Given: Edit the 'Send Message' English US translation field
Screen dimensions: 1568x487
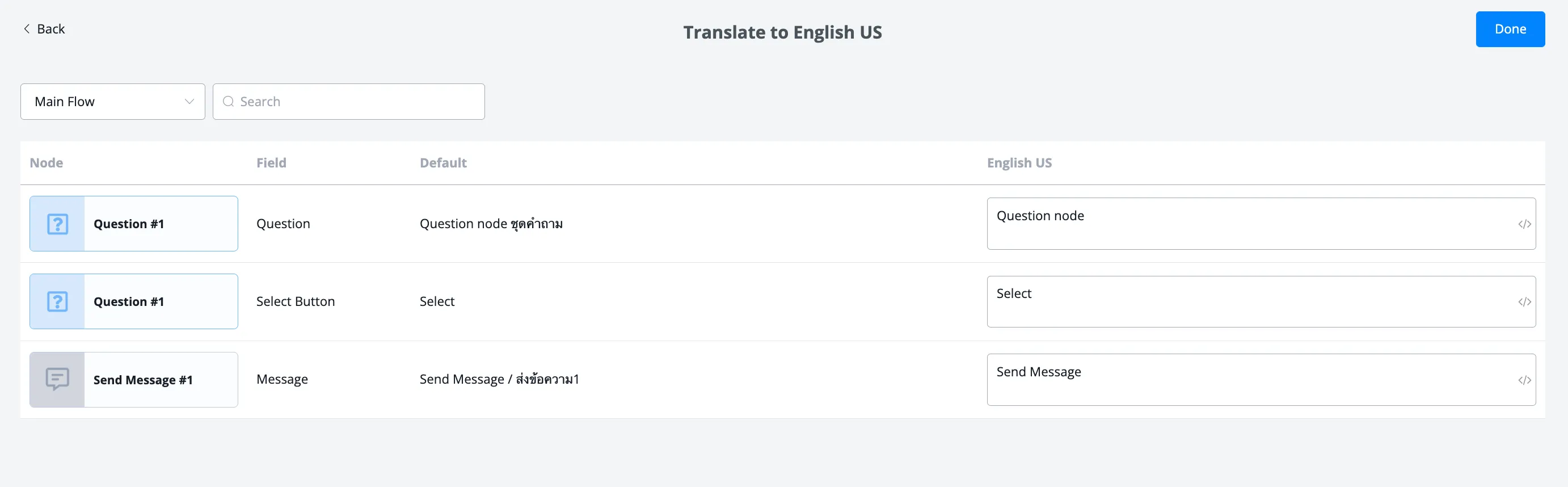Looking at the screenshot, I should point(1261,380).
